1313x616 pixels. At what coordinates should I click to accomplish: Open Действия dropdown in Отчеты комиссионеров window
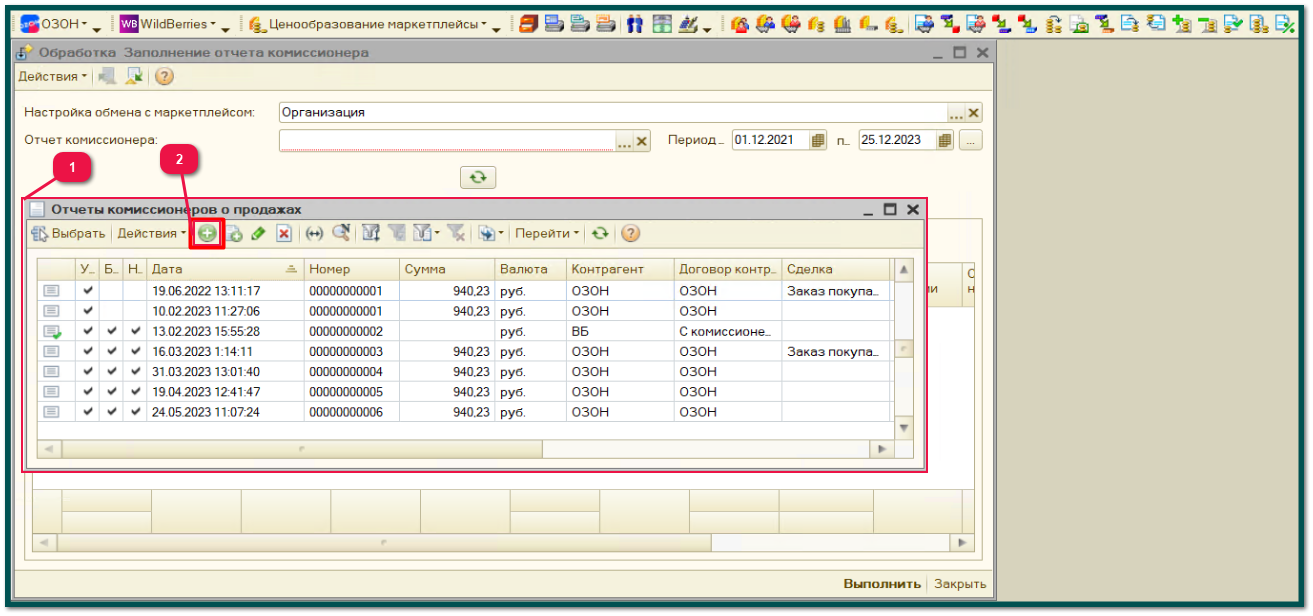point(151,233)
